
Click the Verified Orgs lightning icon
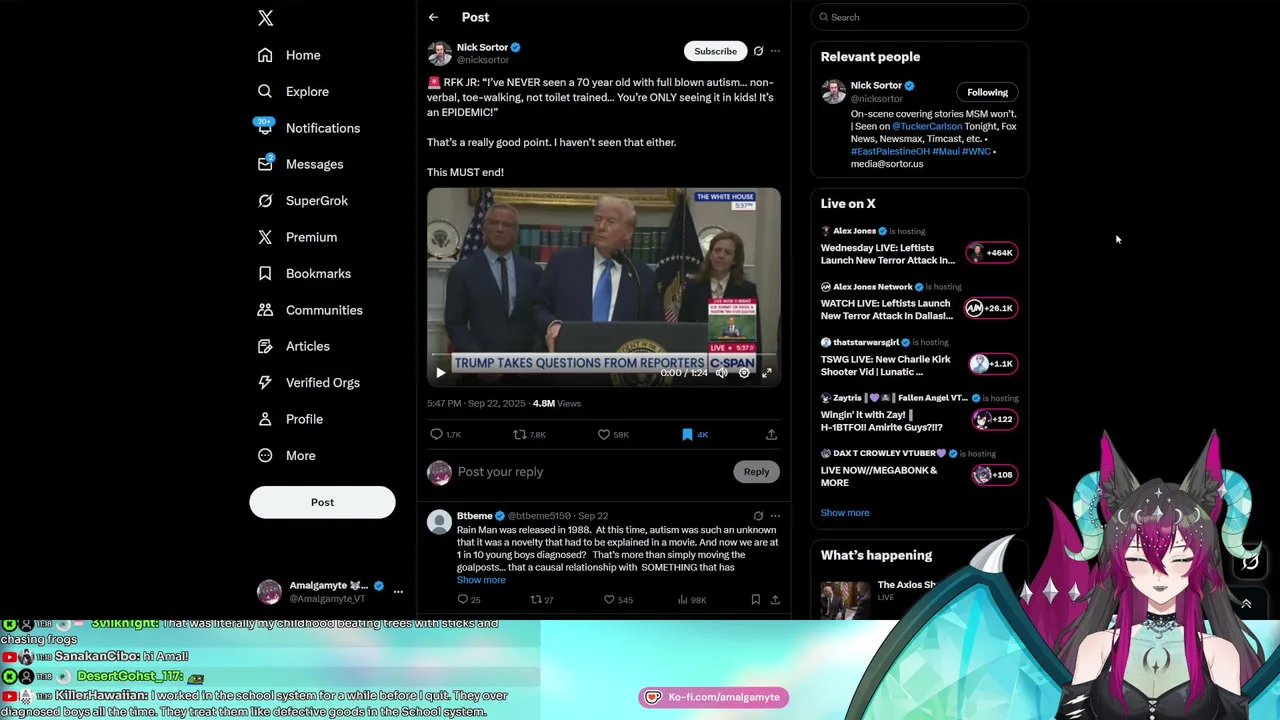265,382
